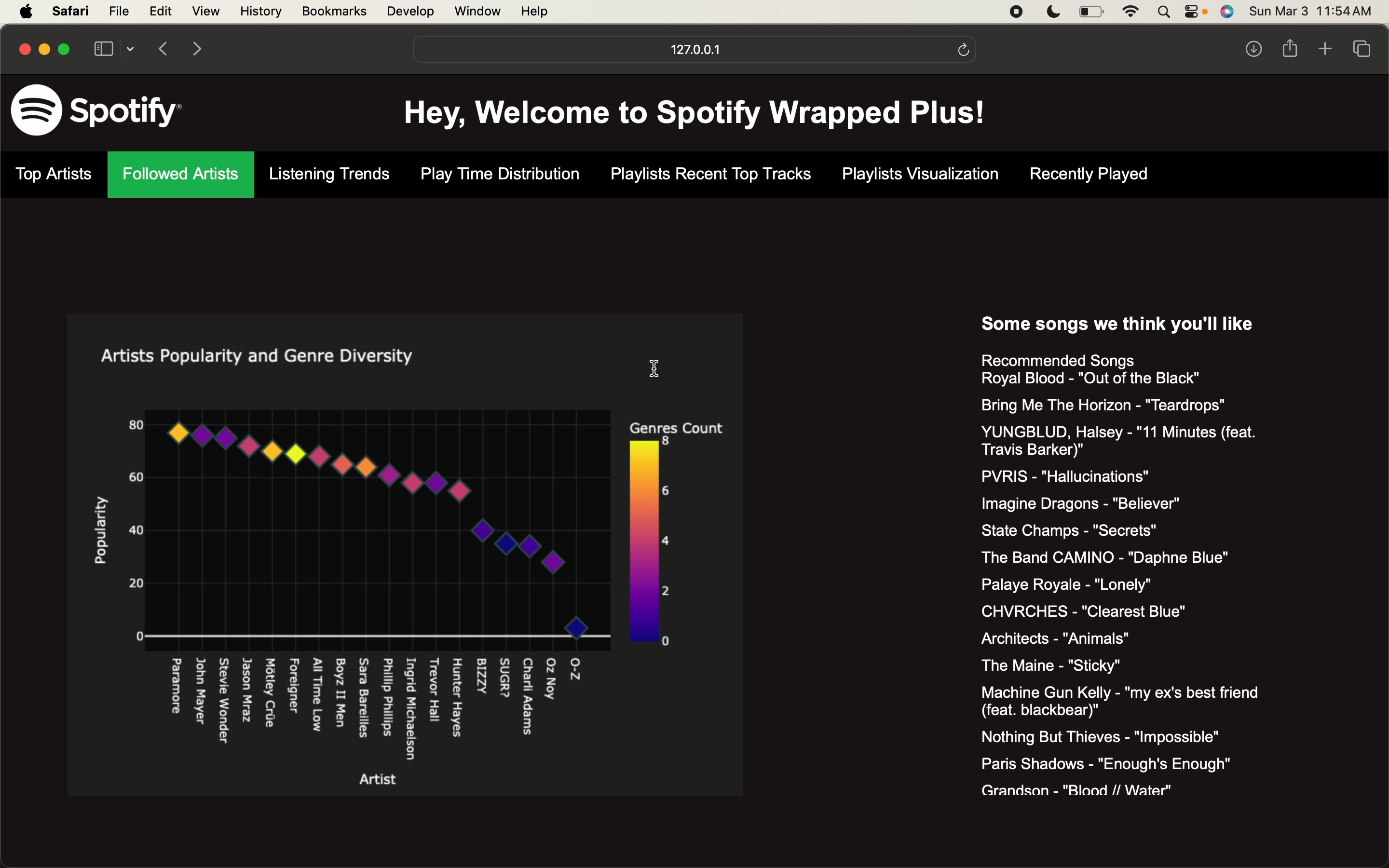Open the Wi-Fi menu
The height and width of the screenshot is (868, 1389).
(1129, 11)
